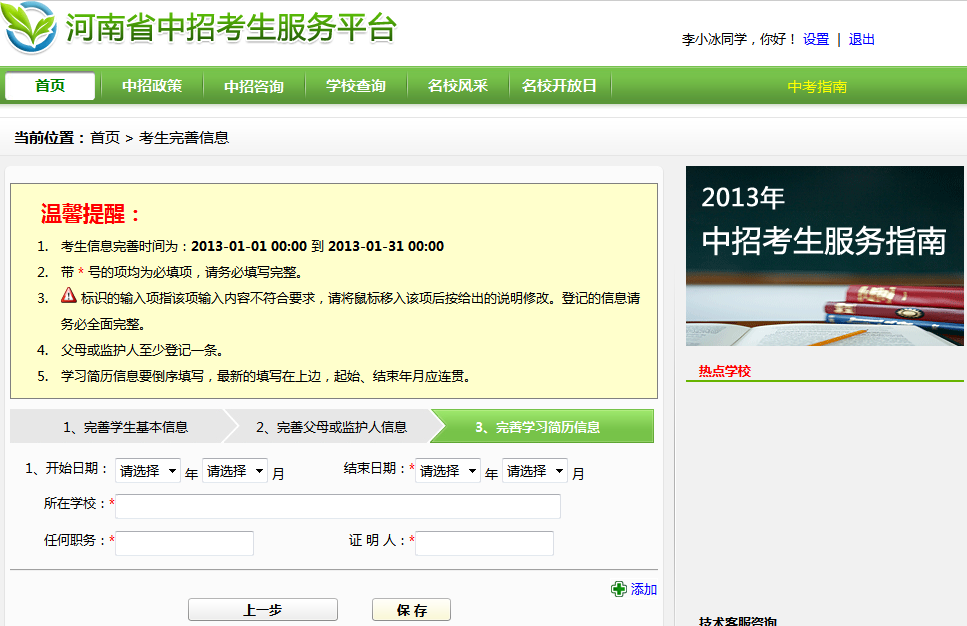
Task: Click the green leaf platform logo
Action: click(30, 28)
